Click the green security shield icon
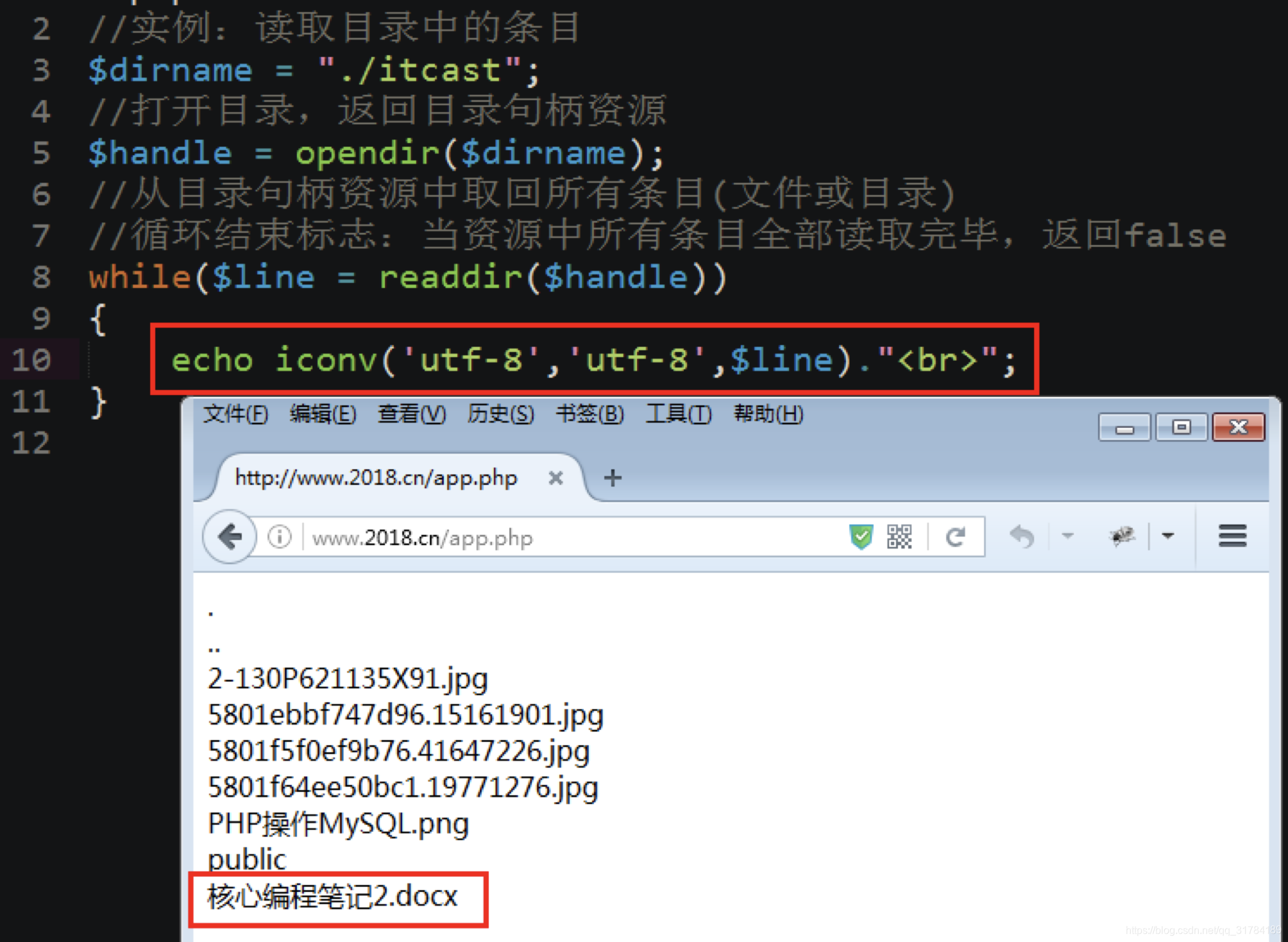Screen dimensions: 1288x942 pyautogui.click(x=861, y=537)
